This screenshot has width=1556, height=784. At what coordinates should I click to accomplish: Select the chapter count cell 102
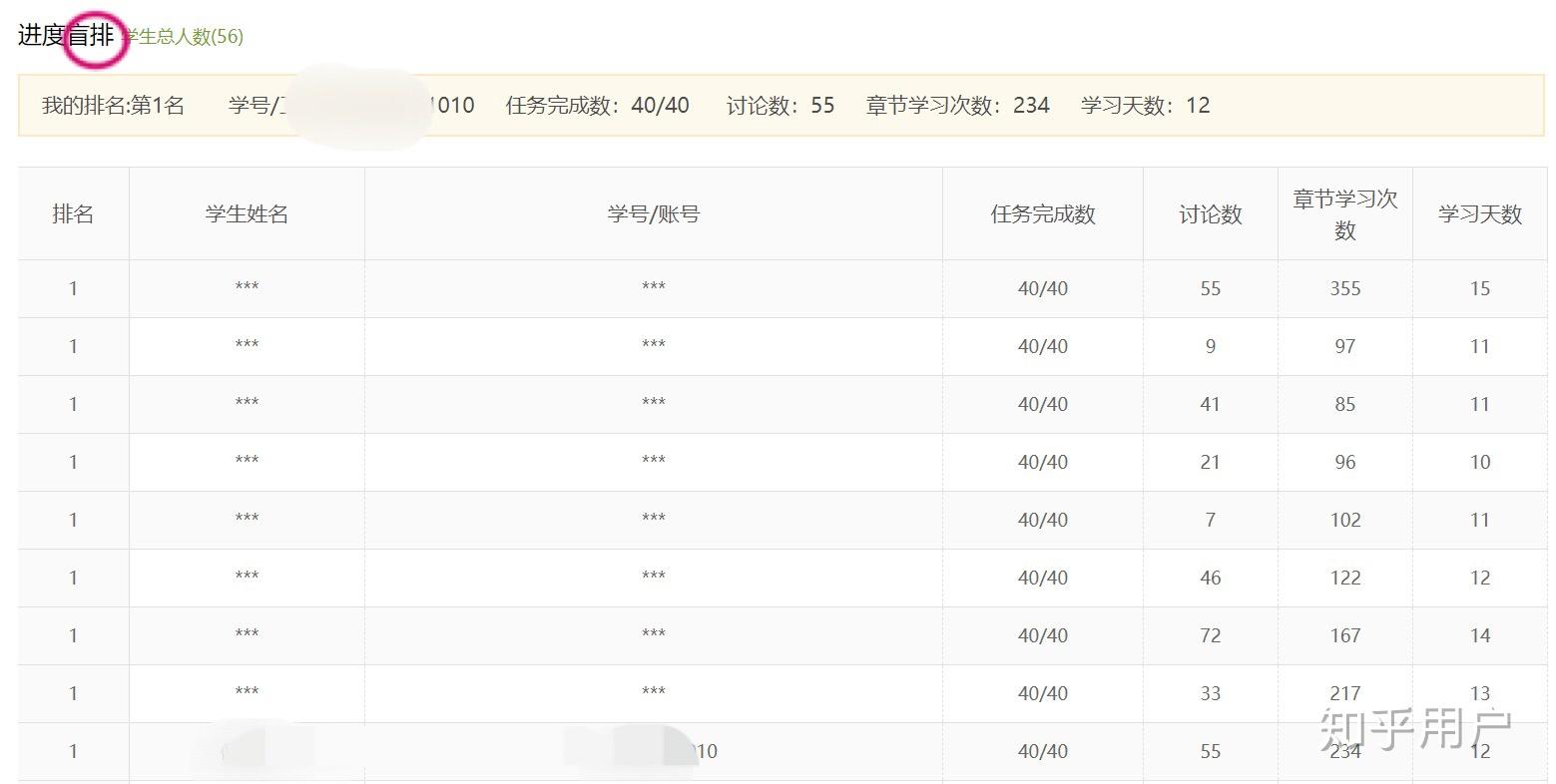click(1344, 520)
